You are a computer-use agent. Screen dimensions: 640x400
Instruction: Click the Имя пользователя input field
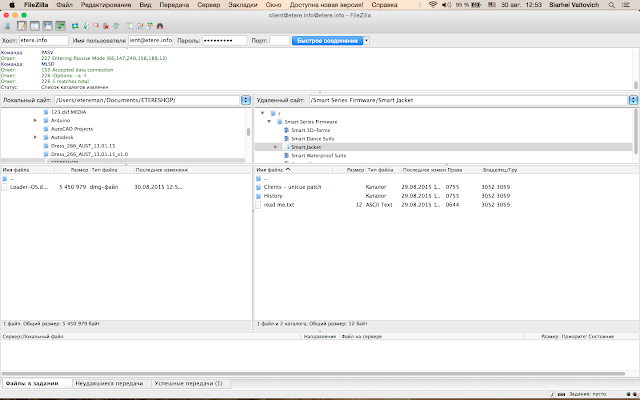pos(151,40)
